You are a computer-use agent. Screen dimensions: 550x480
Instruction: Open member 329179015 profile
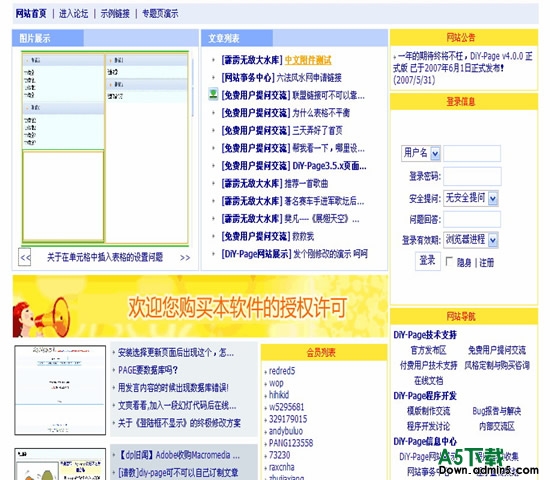click(288, 419)
